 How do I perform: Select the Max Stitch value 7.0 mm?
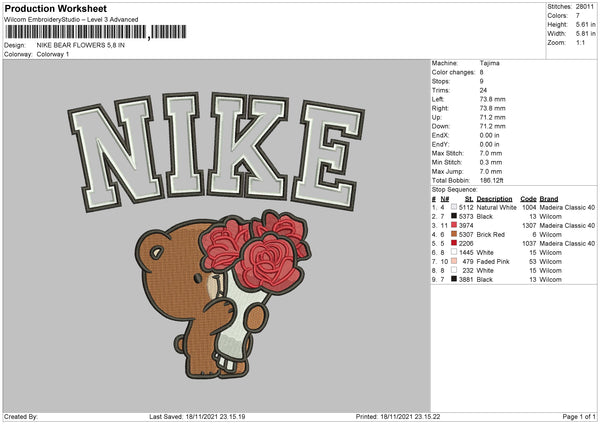point(491,153)
